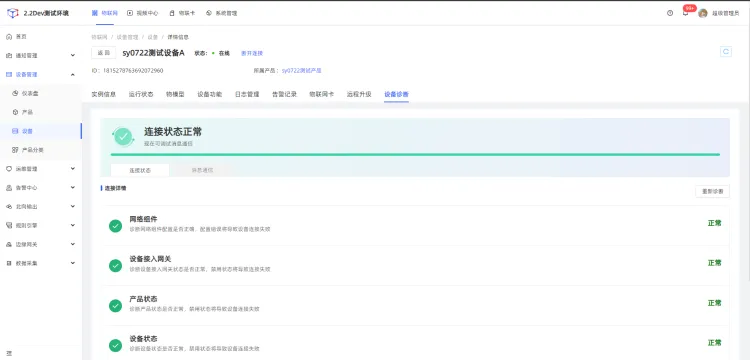Viewport: 750px width, 360px height.
Task: Click 设备 in the breadcrumb
Action: pos(153,37)
